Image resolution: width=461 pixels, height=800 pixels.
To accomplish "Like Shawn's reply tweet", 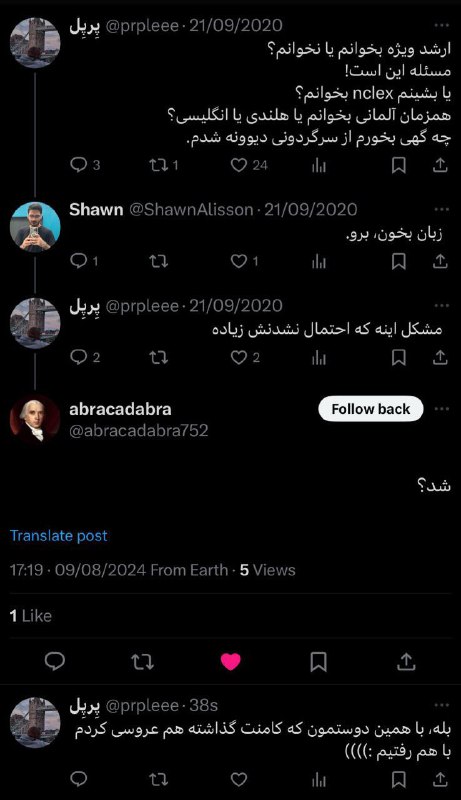I will coord(244,261).
